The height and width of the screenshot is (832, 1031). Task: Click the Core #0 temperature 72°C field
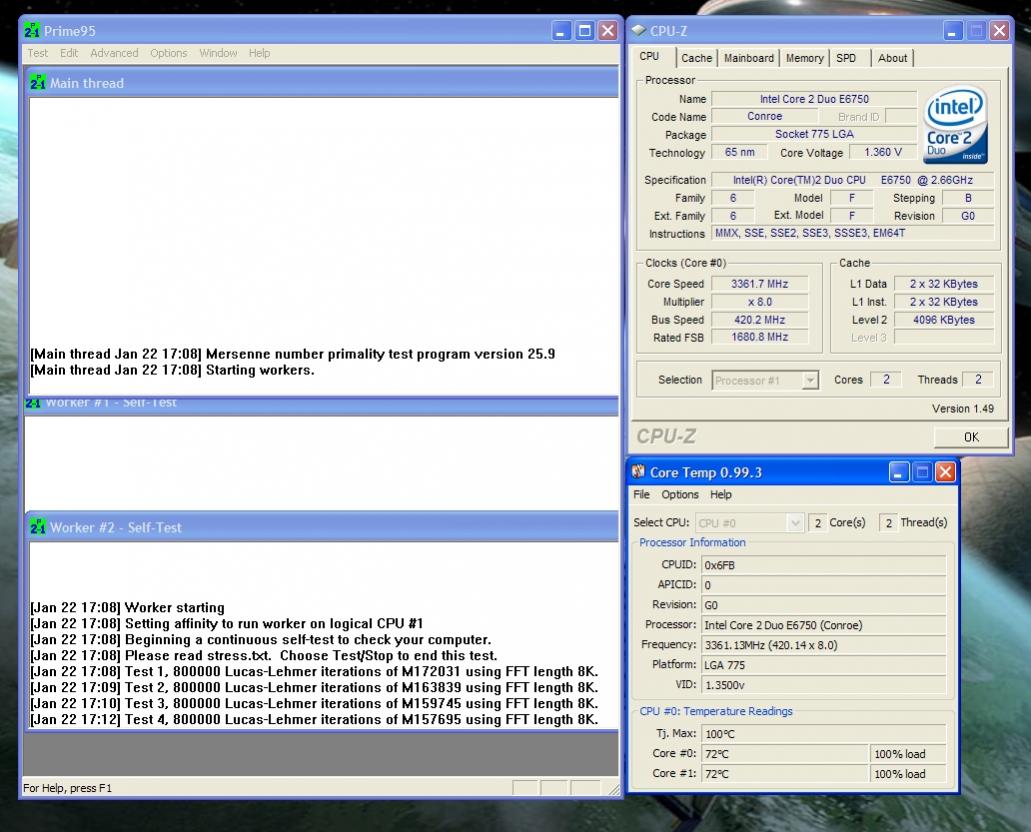click(x=784, y=754)
